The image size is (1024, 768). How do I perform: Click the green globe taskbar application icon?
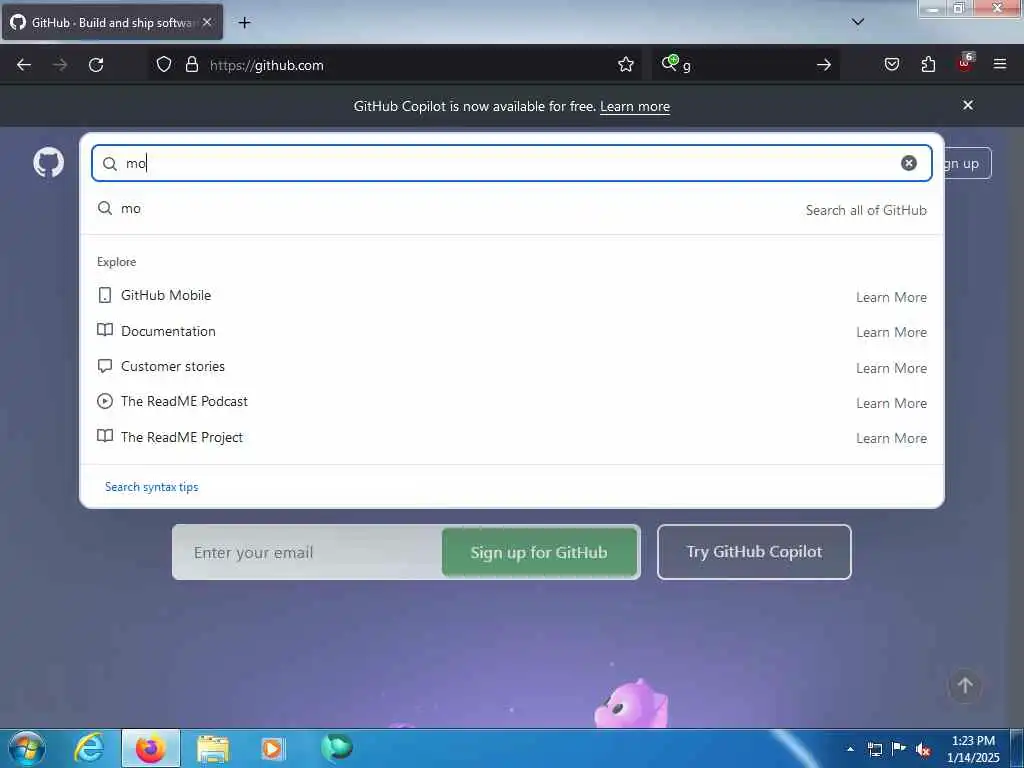tap(337, 748)
